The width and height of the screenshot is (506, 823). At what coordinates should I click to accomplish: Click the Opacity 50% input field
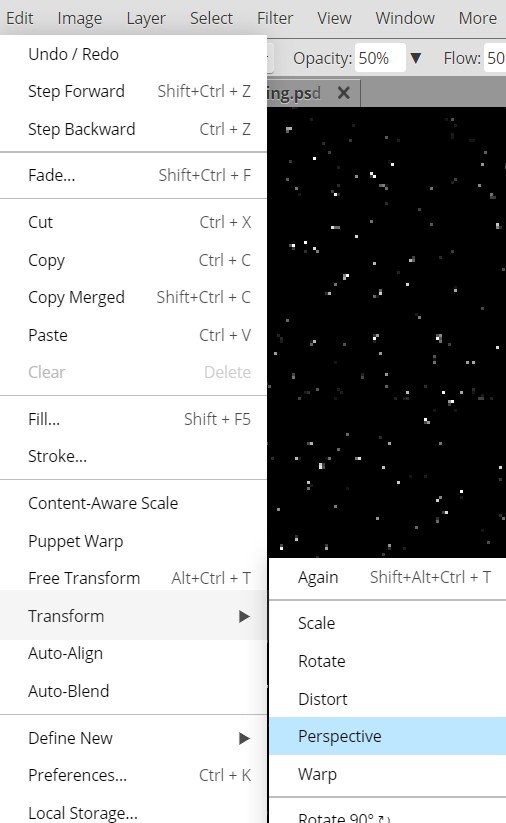click(x=380, y=58)
